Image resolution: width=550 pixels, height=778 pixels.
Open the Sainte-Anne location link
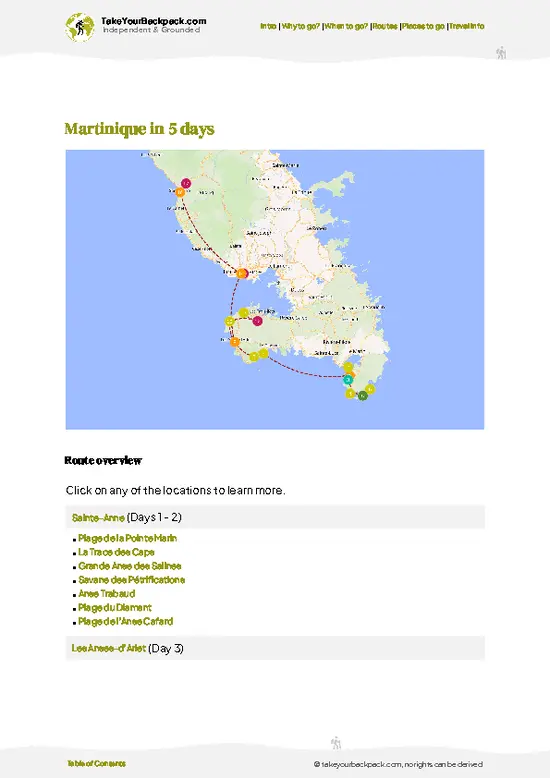pyautogui.click(x=98, y=518)
